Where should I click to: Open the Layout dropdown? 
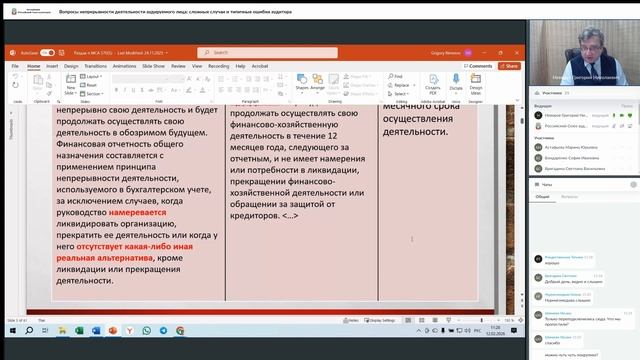coord(91,76)
